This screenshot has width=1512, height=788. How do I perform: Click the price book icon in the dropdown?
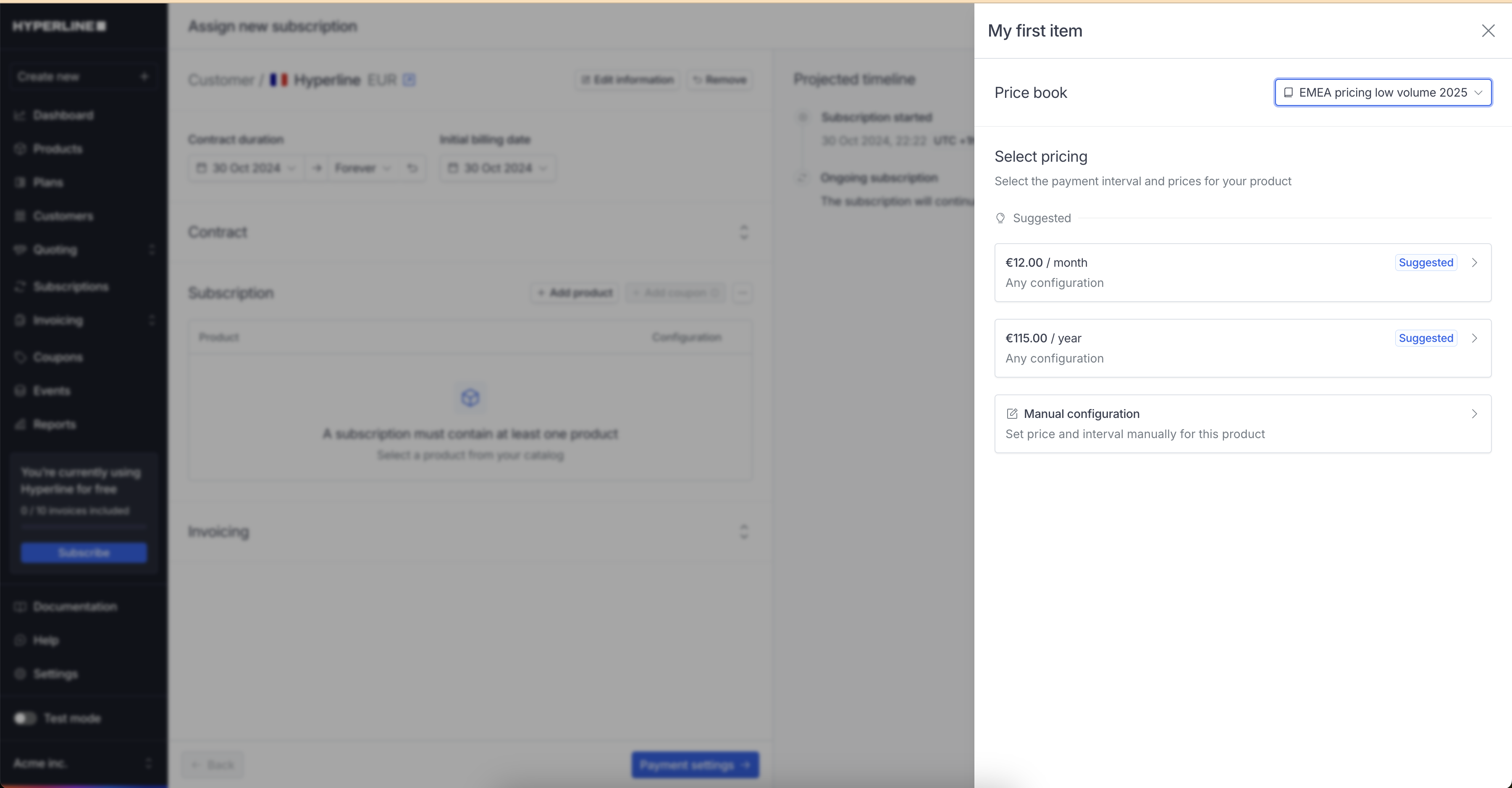click(x=1289, y=92)
